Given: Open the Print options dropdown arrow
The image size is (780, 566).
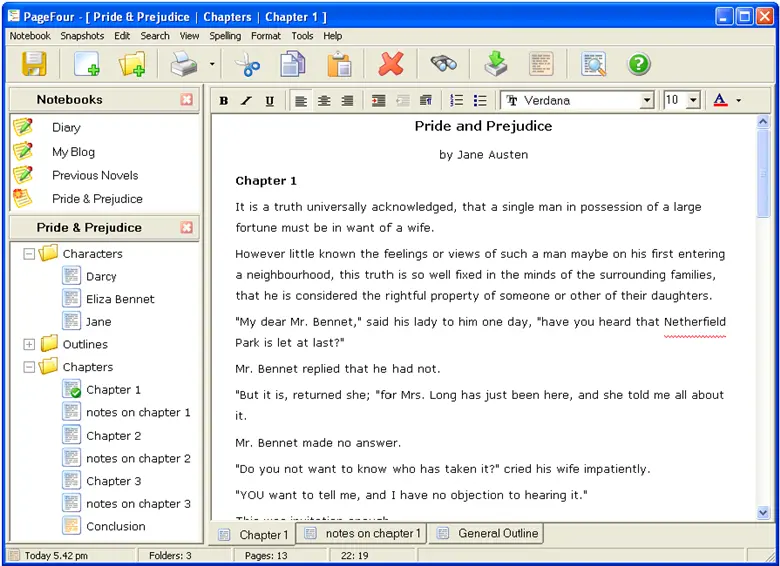Looking at the screenshot, I should 212,64.
